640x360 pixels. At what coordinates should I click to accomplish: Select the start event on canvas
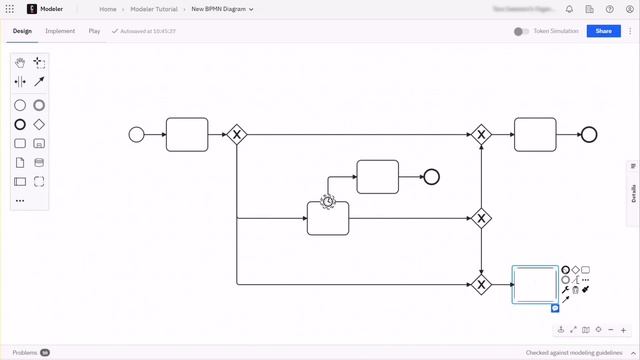[x=136, y=134]
